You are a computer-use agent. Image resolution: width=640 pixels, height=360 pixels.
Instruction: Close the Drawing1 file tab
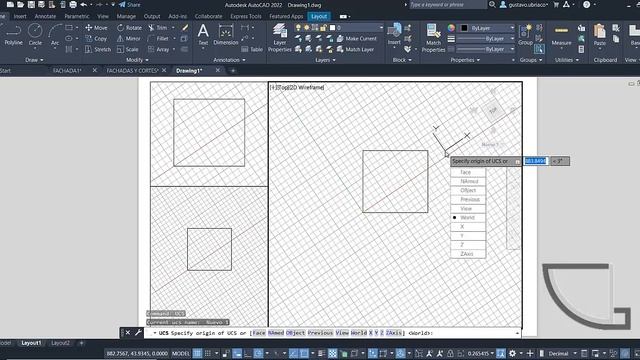coord(218,70)
